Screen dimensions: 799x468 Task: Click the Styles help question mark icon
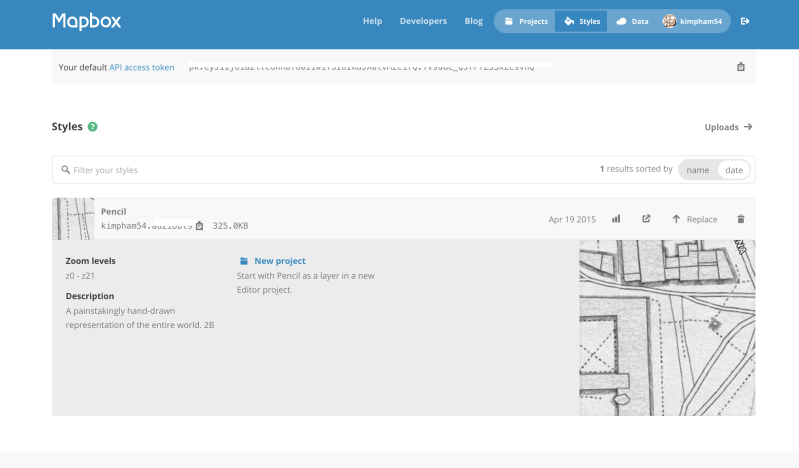pos(92,126)
